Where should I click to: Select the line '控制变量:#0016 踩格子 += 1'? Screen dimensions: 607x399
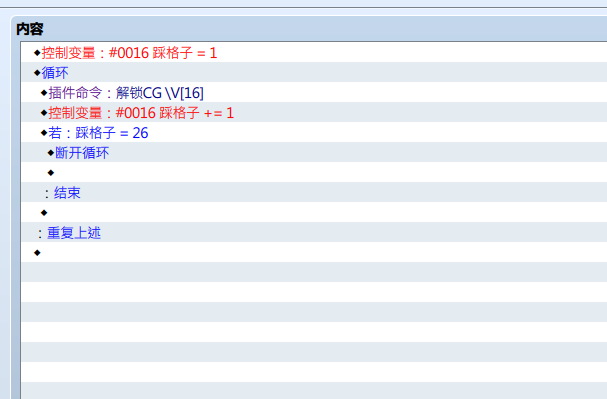(x=314, y=113)
